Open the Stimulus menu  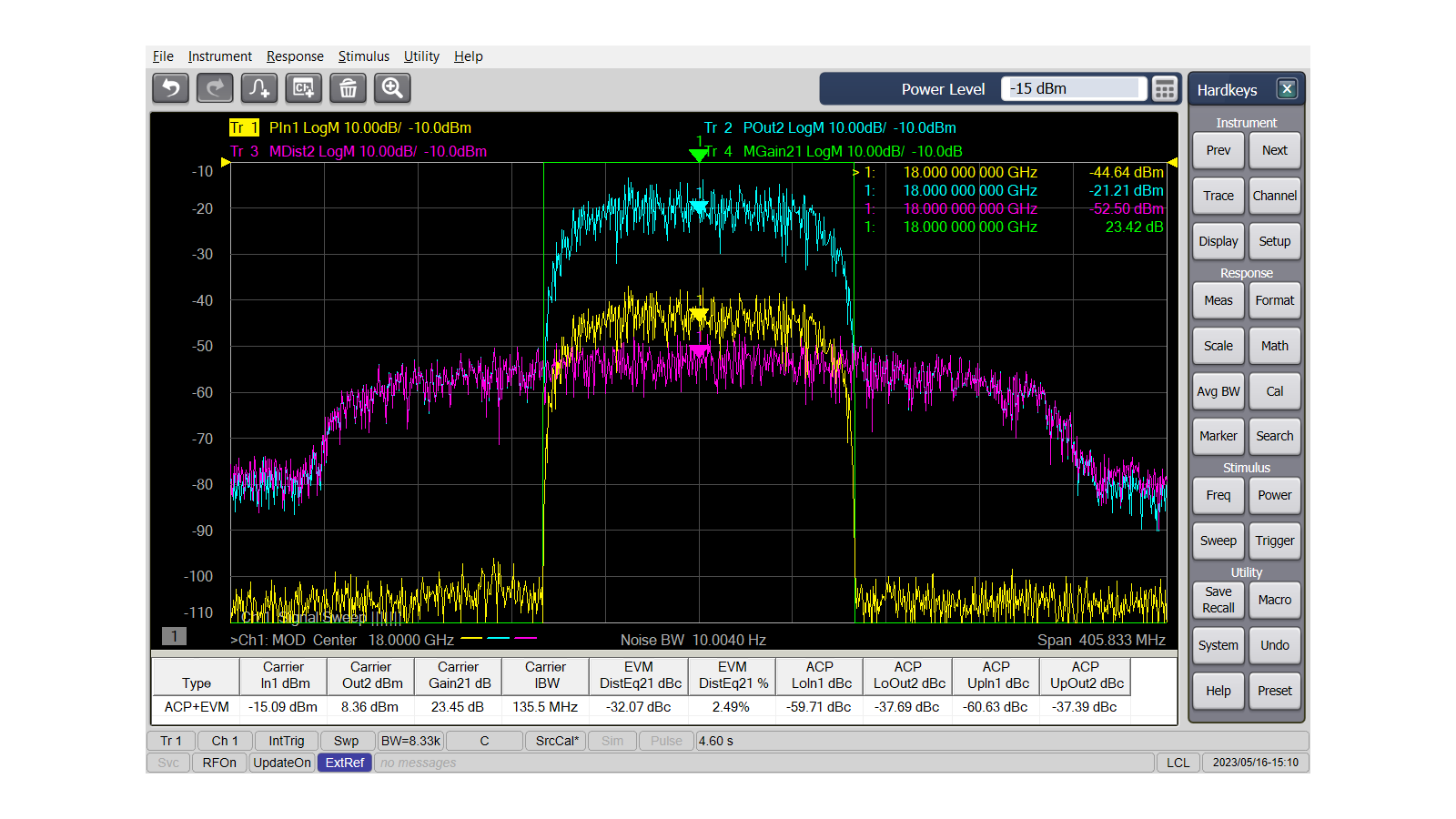point(364,56)
